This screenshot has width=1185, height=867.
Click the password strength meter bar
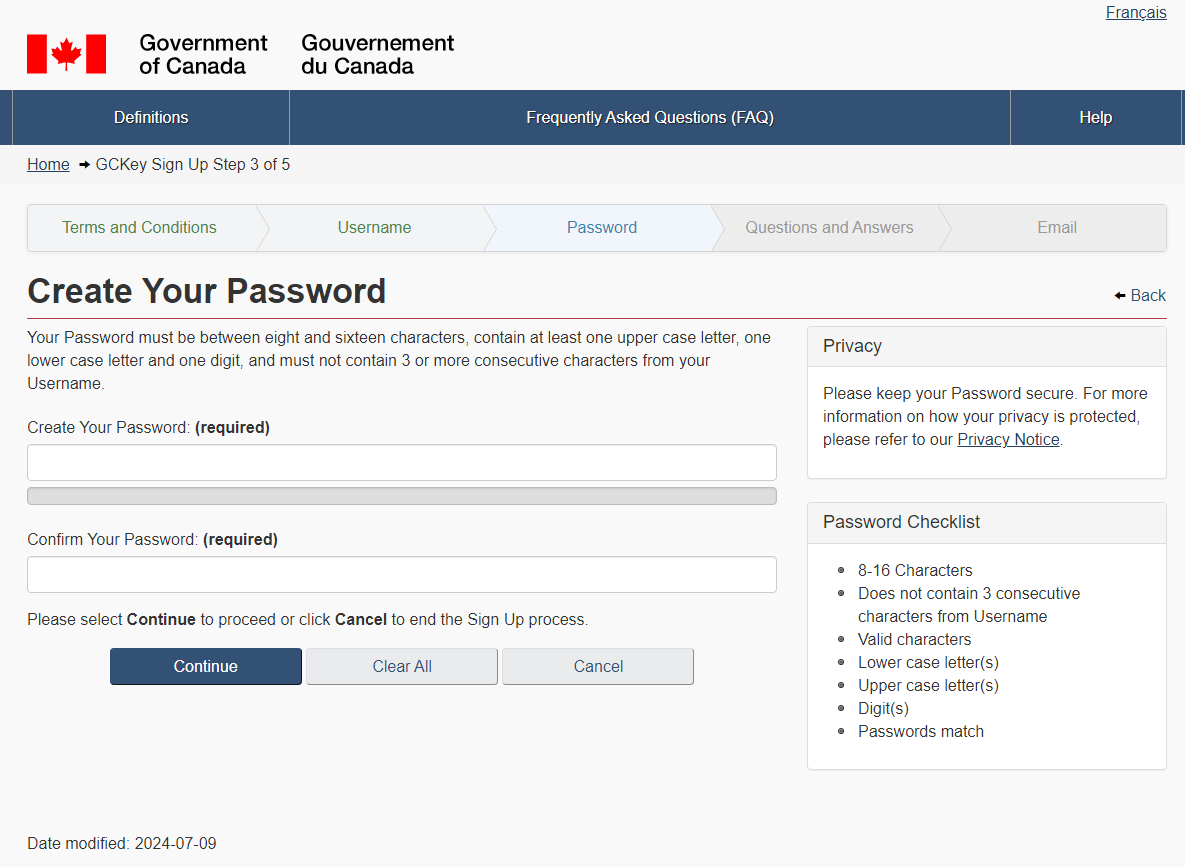pos(401,496)
